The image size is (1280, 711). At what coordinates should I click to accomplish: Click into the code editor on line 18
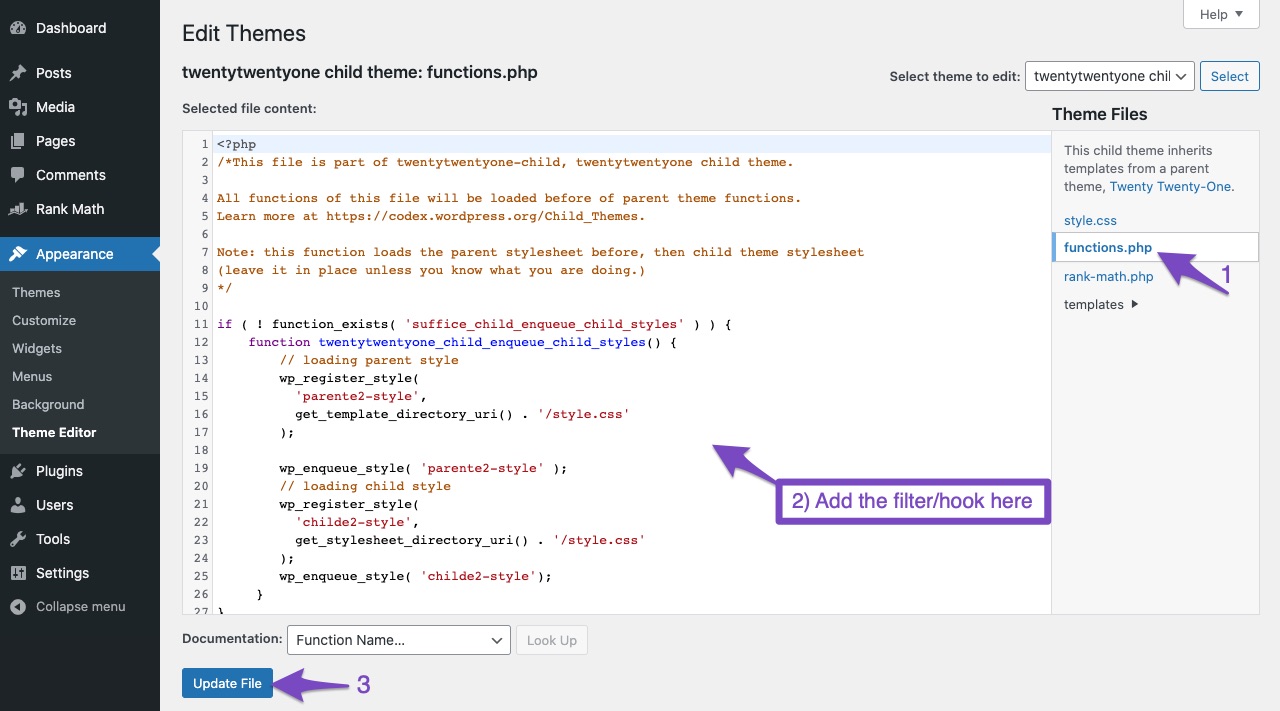coord(630,450)
